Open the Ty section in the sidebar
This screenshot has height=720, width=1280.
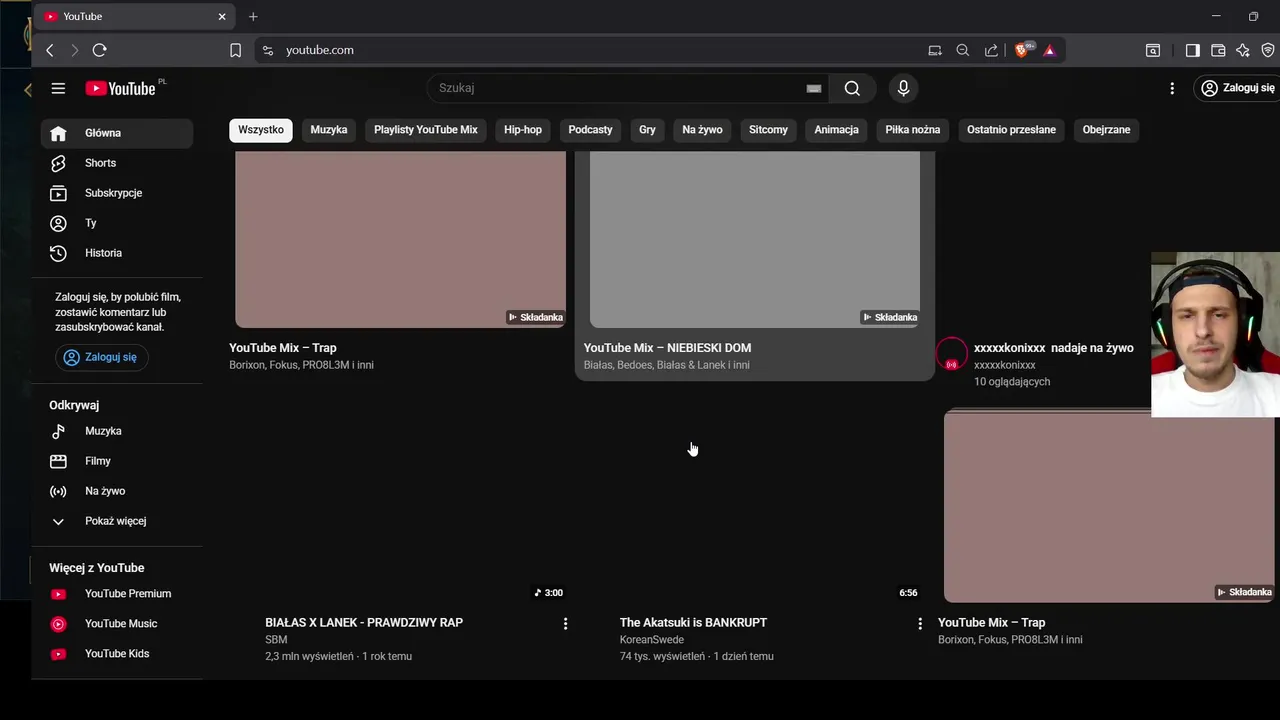click(117, 223)
